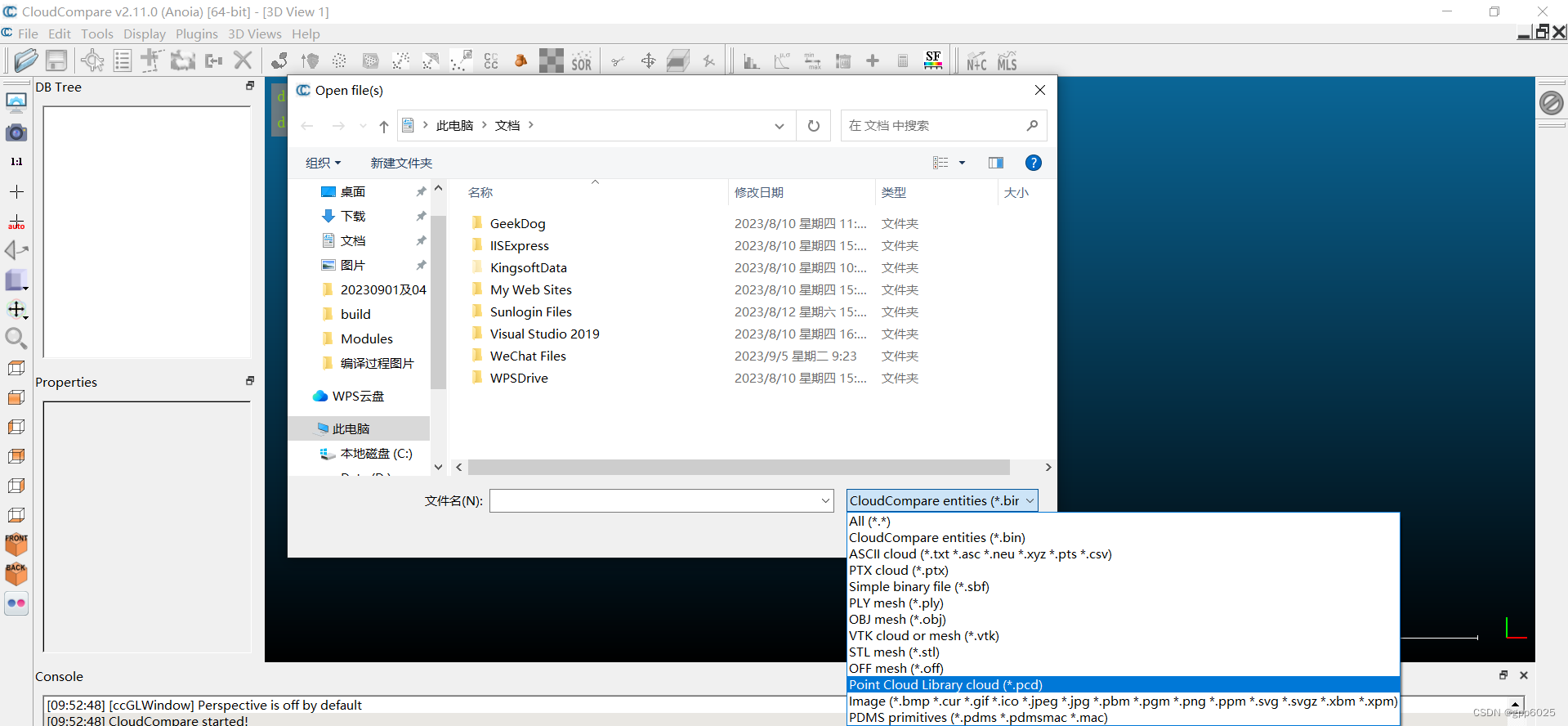This screenshot has height=726, width=1568.
Task: Select 本地磁盘 (C:) in navigation pane
Action: click(376, 453)
